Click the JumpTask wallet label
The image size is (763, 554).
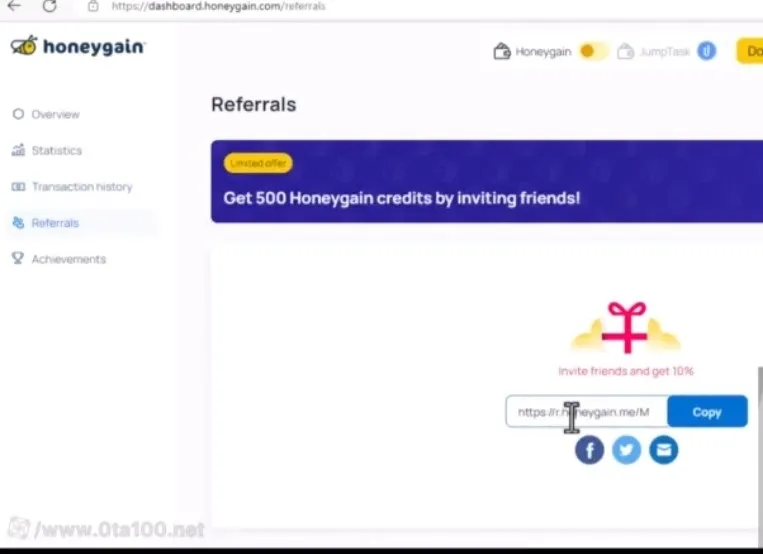(x=665, y=52)
